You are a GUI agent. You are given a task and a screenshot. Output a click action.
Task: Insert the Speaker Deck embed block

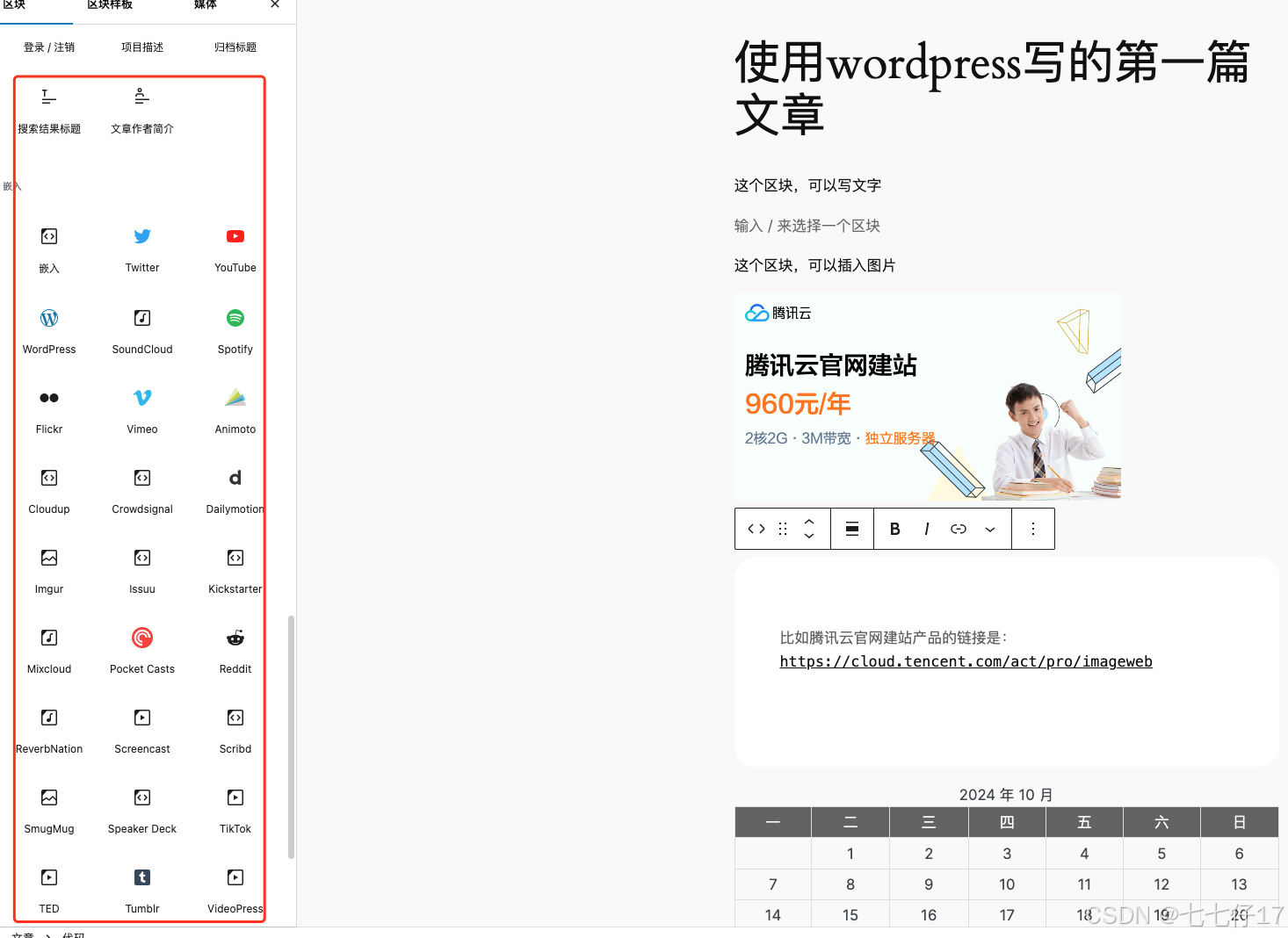pyautogui.click(x=142, y=811)
